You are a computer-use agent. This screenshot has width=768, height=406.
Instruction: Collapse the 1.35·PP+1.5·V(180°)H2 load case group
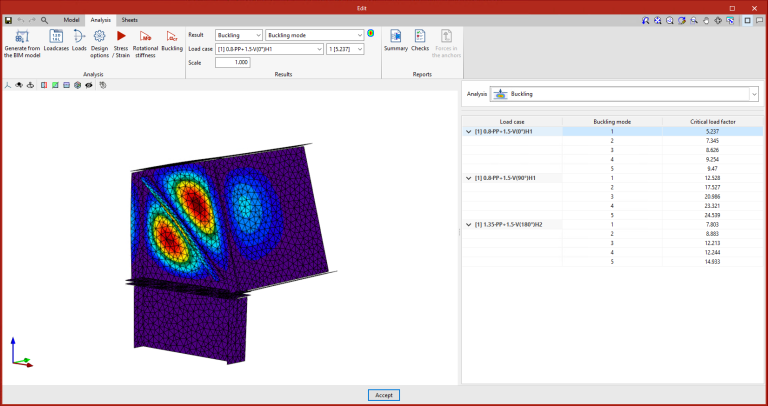click(x=469, y=223)
